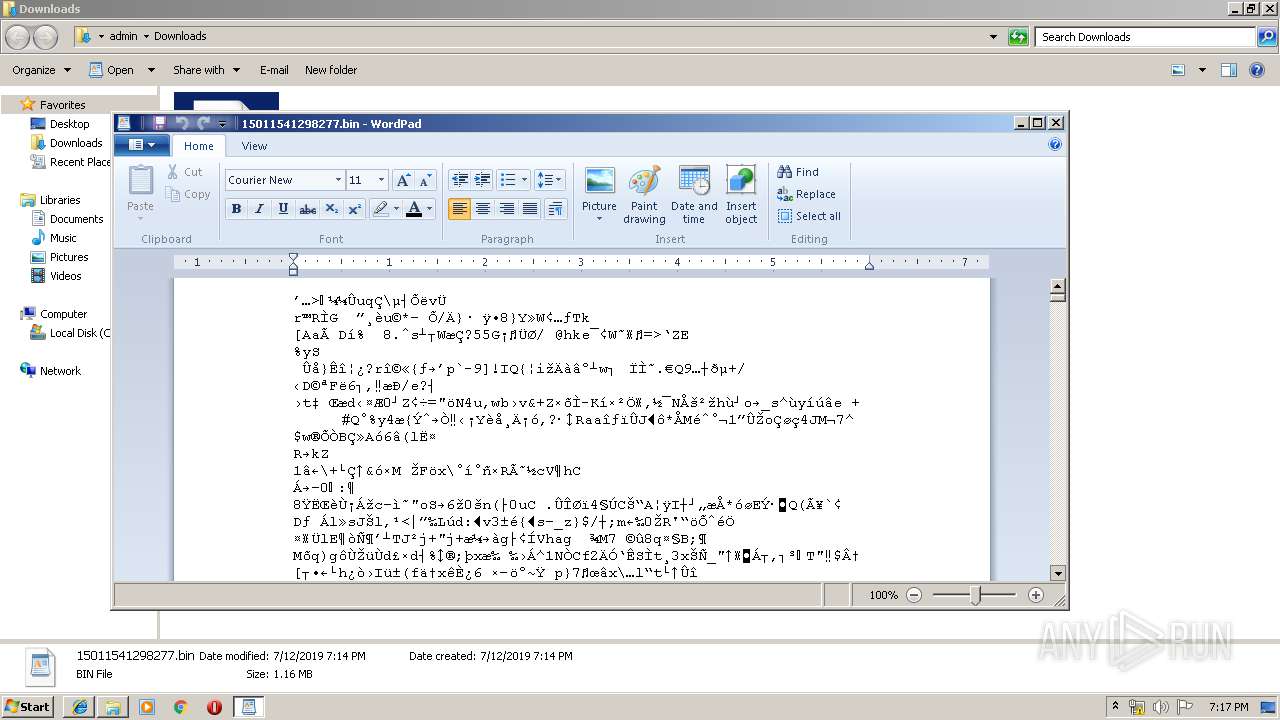Viewport: 1280px width, 720px height.
Task: Expand the Picture dropdown arrow
Action: click(x=599, y=219)
